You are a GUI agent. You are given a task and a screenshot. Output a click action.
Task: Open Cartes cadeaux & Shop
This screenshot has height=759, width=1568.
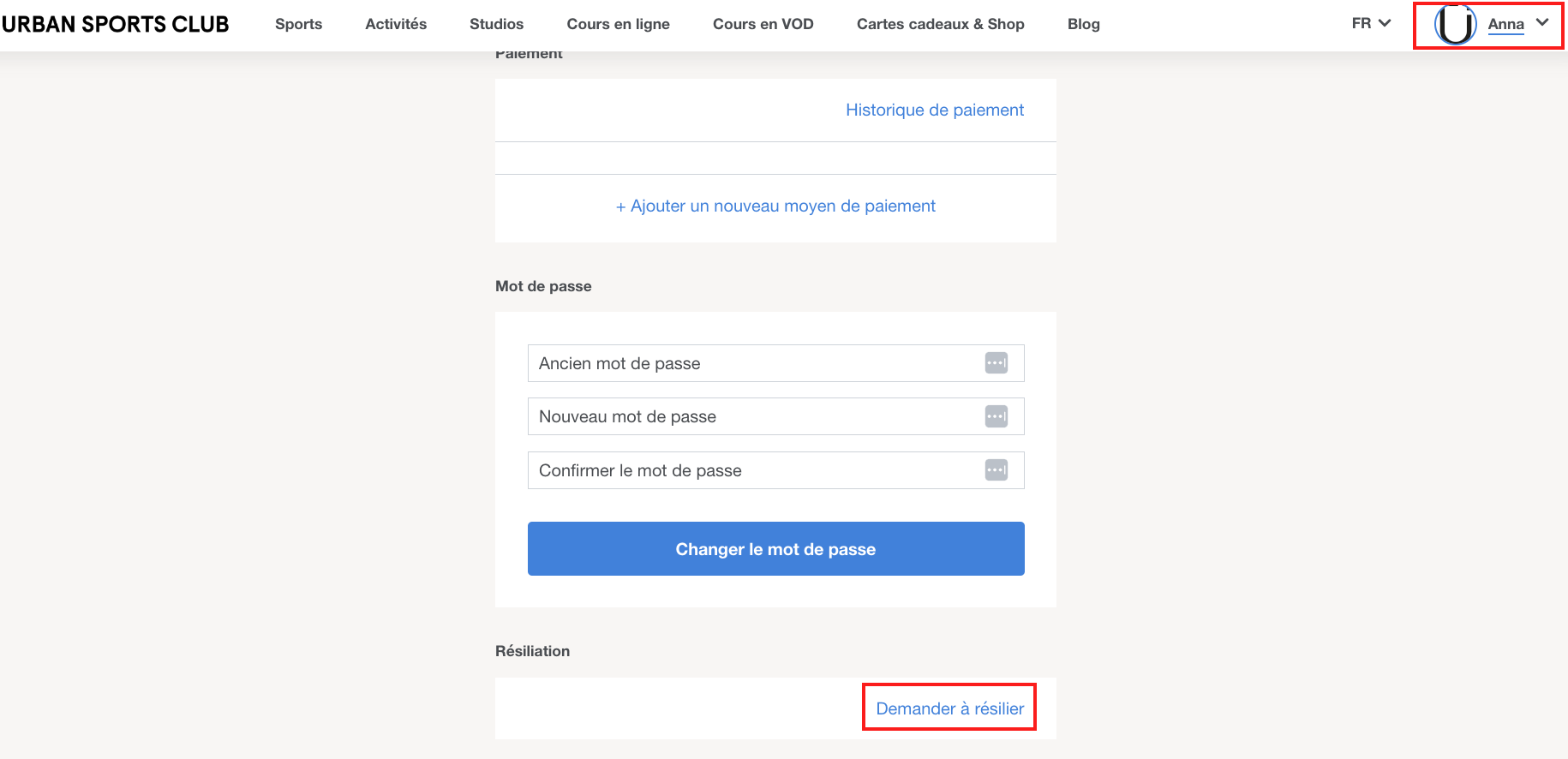[940, 24]
